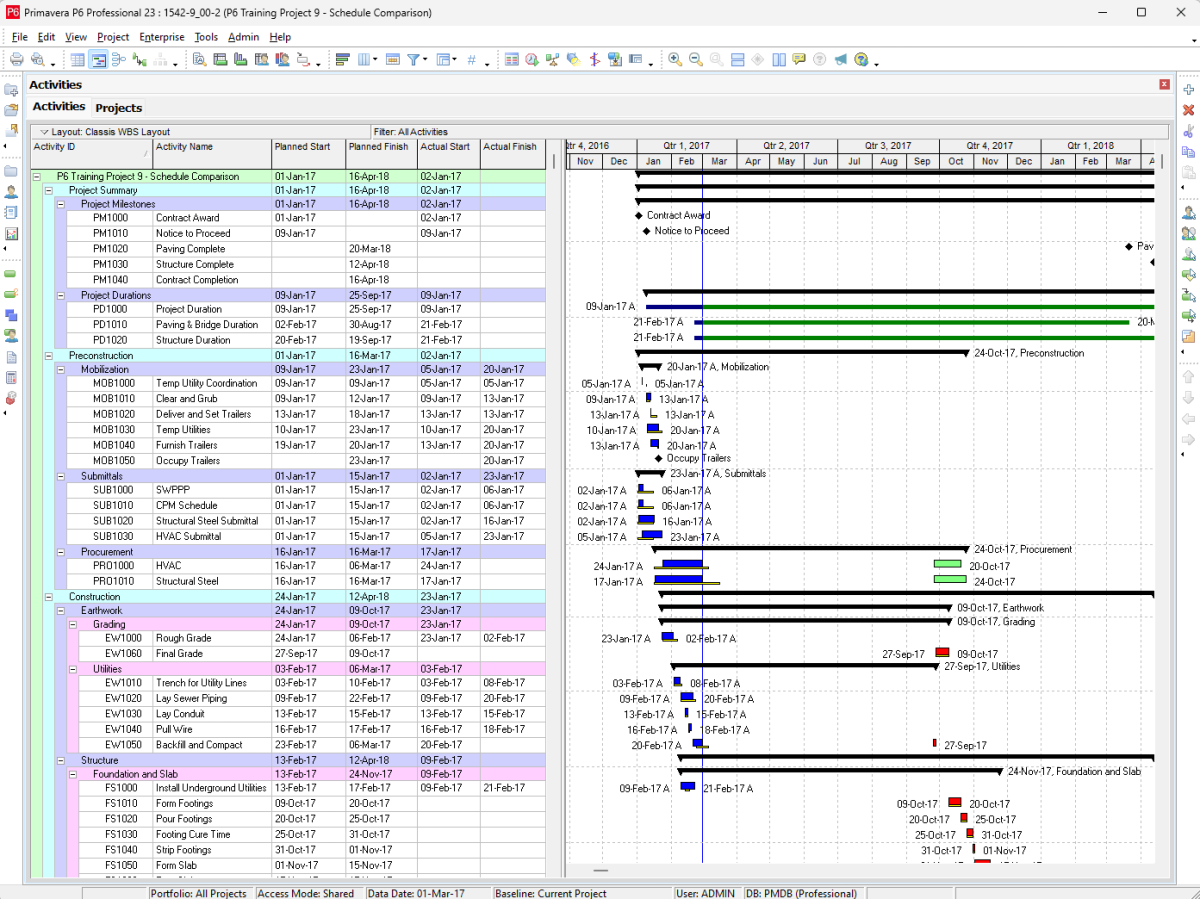
Task: Collapse the Procurement WBS node
Action: pyautogui.click(x=60, y=552)
